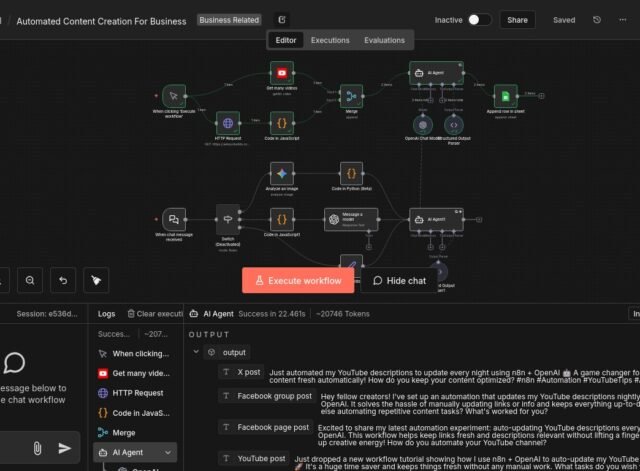Image resolution: width=640 pixels, height=471 pixels.
Task: Collapse the AI Agent log entry chevron
Action: coord(168,453)
